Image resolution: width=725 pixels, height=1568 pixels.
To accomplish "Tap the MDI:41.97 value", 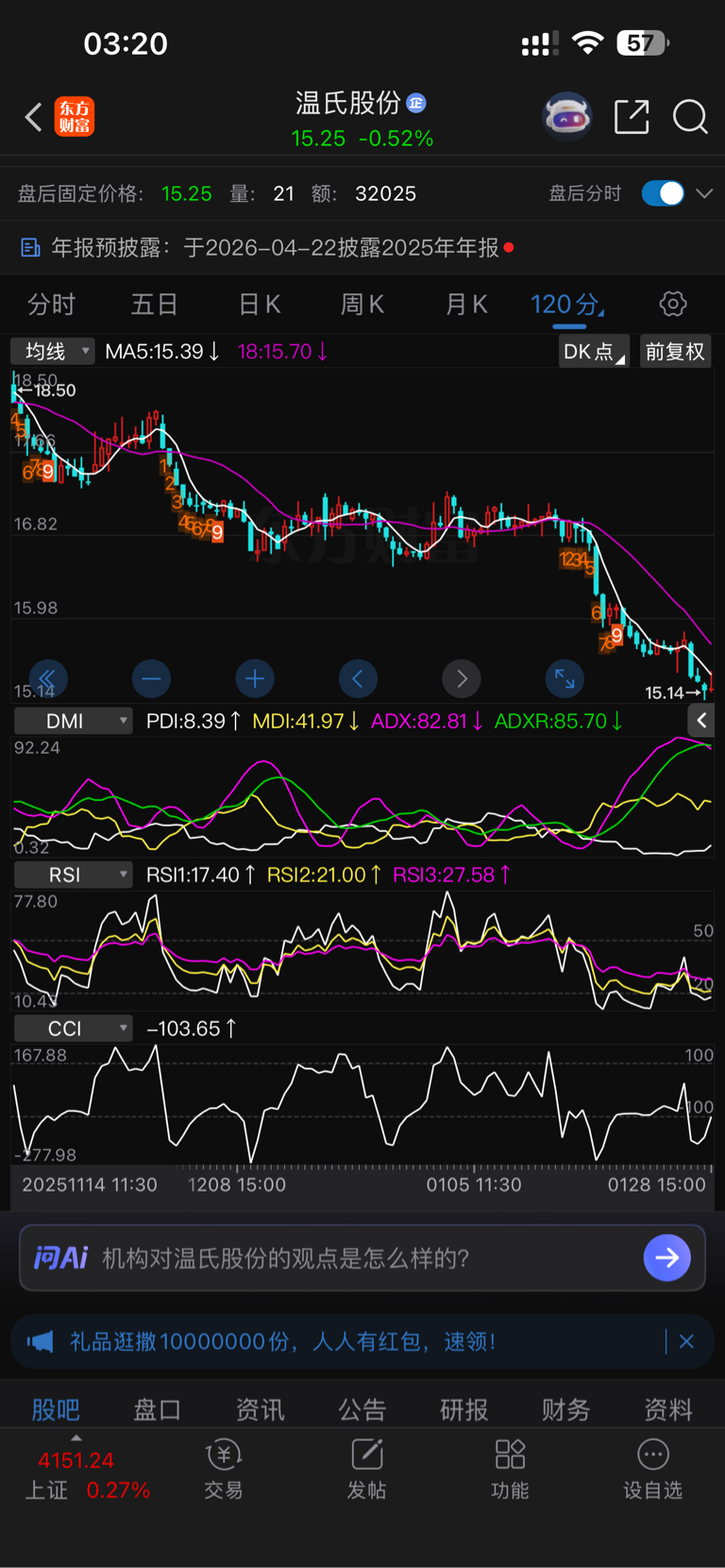I will [306, 721].
